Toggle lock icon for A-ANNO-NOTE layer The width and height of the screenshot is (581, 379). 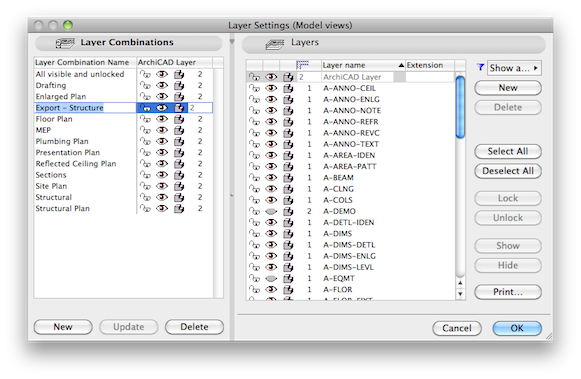click(254, 110)
